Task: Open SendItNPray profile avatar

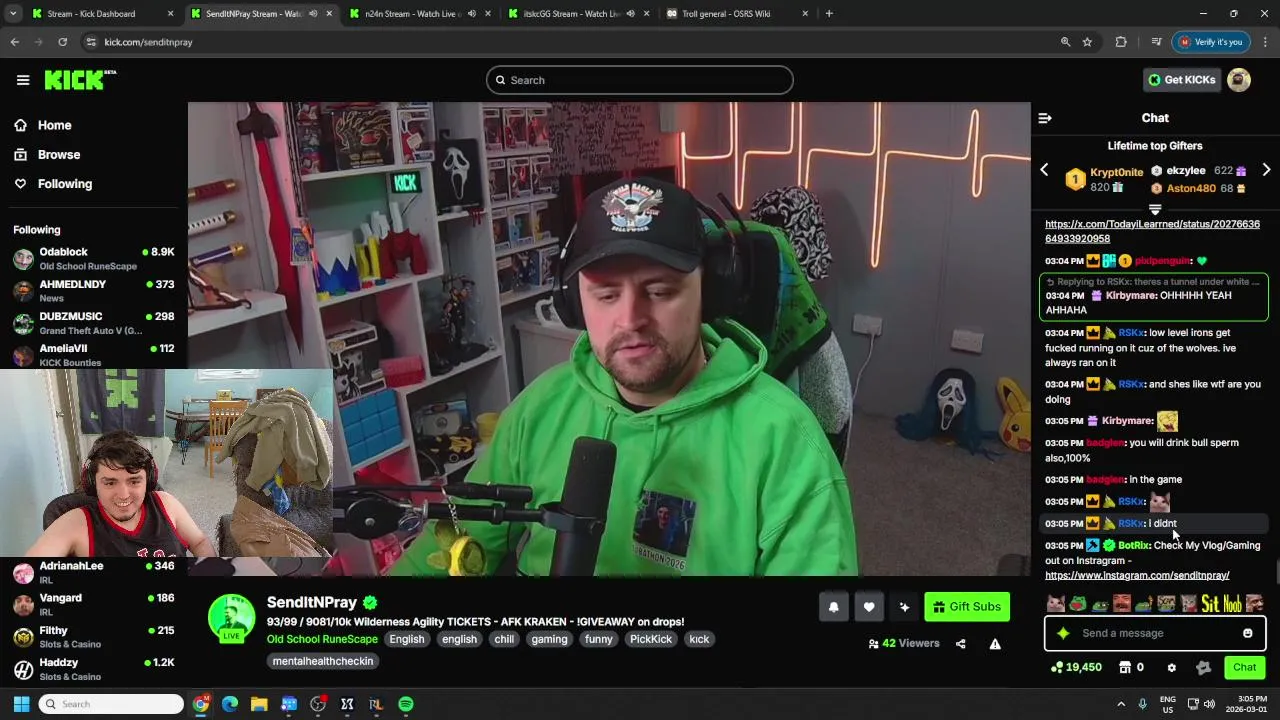Action: coord(231,617)
